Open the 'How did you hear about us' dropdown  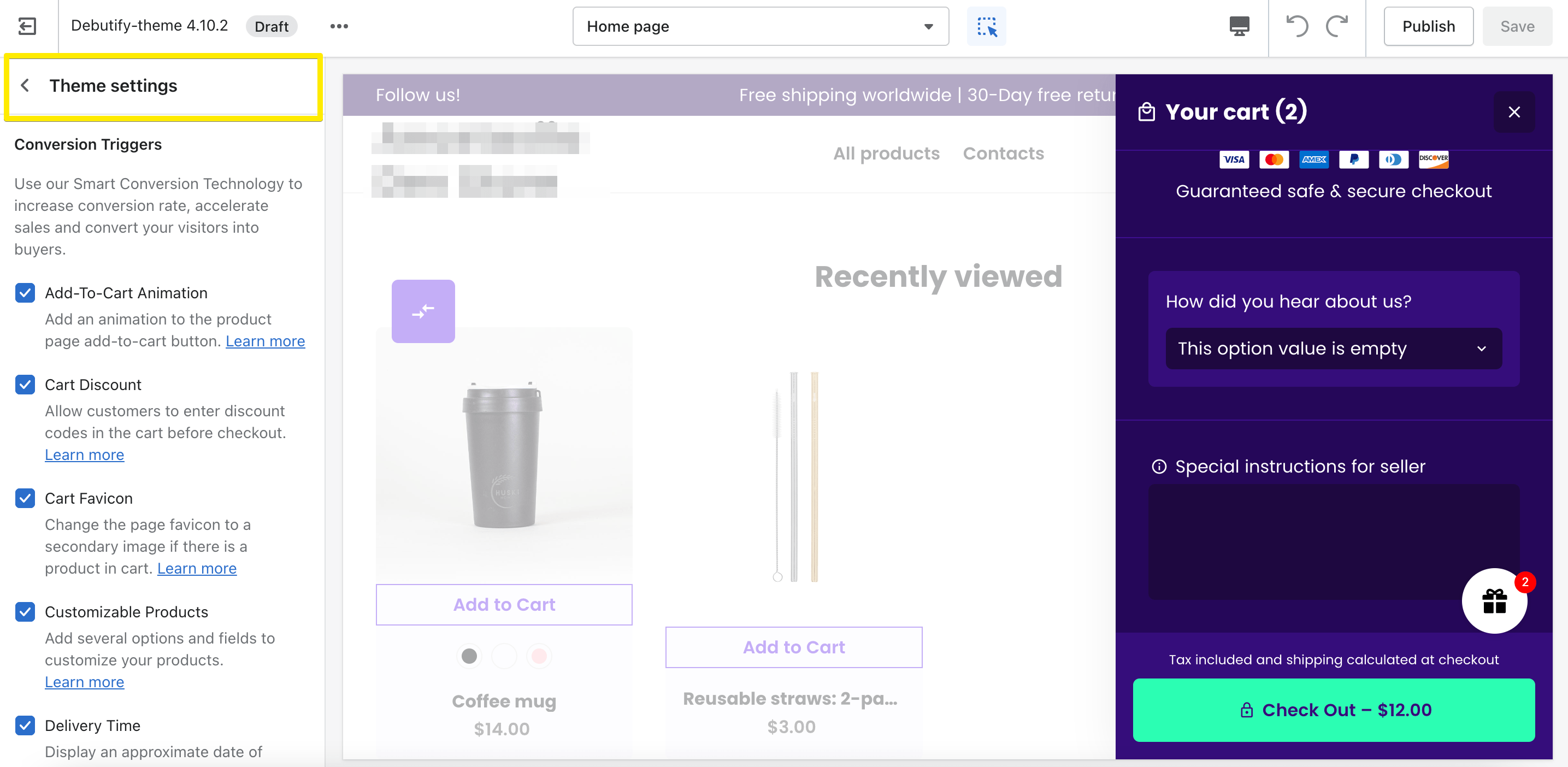pyautogui.click(x=1334, y=348)
